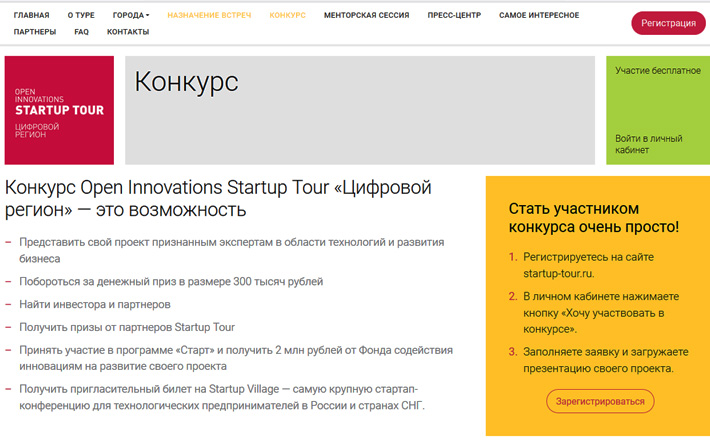
Task: Click the Open Innovations Startup Tour logo
Action: click(x=59, y=110)
